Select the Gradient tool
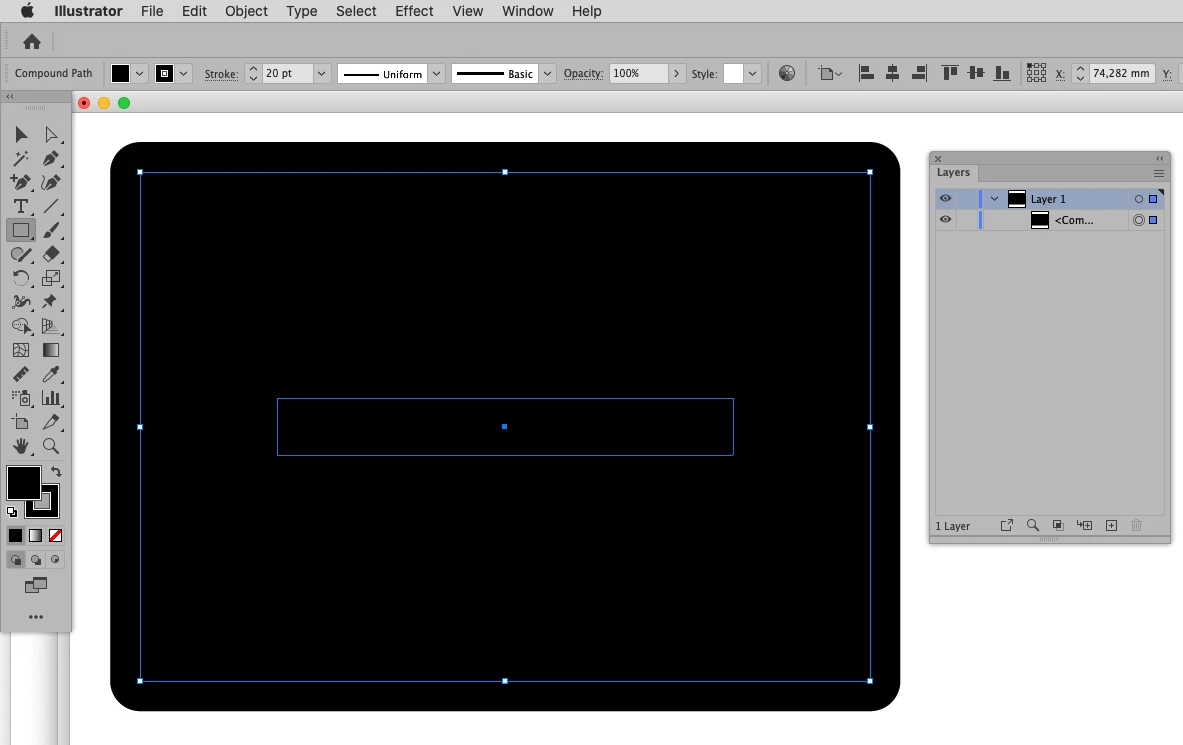Viewport: 1183px width, 745px height. click(51, 350)
